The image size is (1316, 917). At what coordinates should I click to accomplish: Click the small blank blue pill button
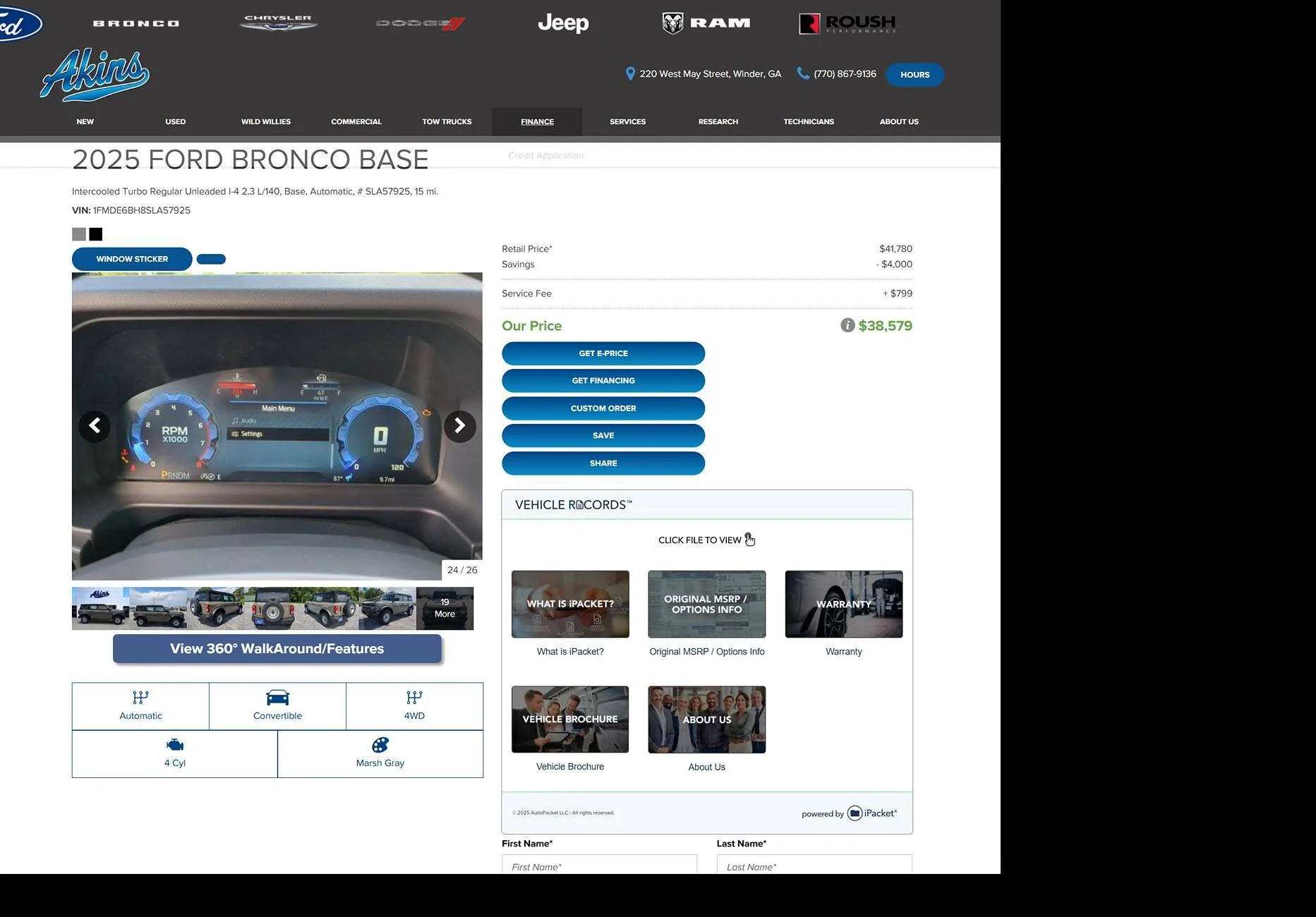tap(211, 259)
